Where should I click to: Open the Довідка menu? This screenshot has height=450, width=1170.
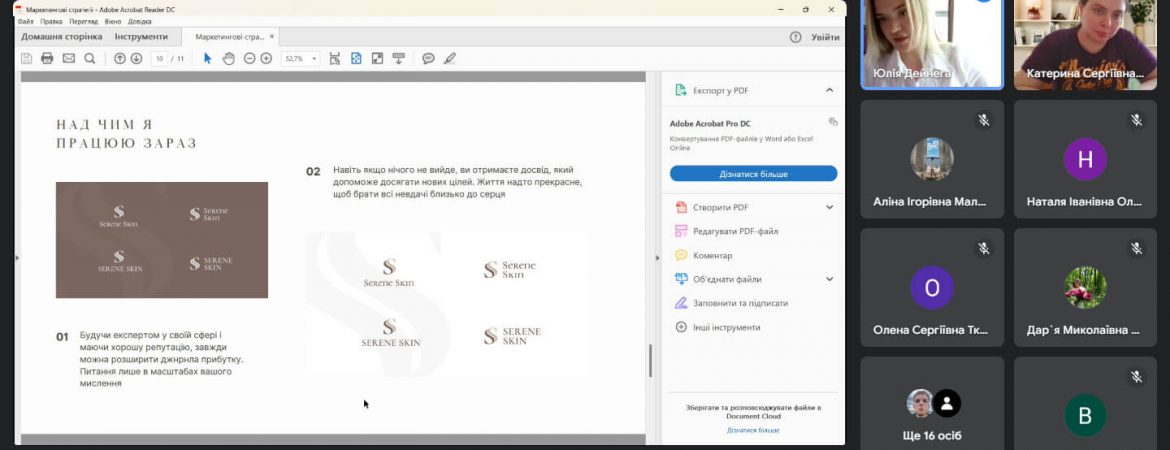point(140,22)
